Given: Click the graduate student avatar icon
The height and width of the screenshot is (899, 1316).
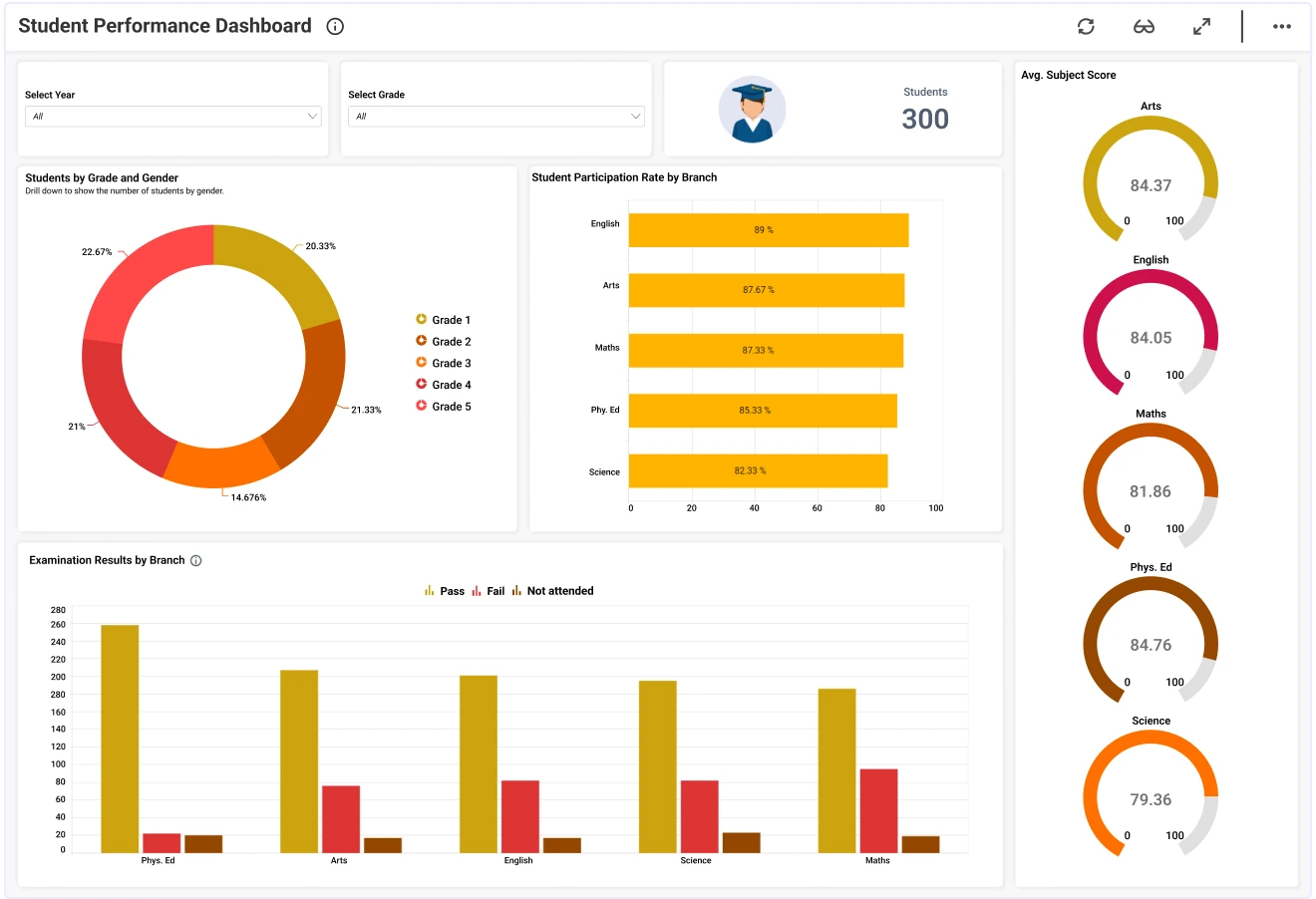Looking at the screenshot, I should tap(752, 110).
